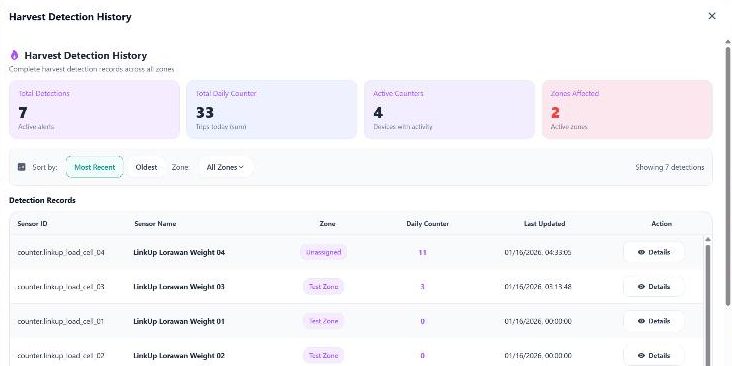Click timestamp 01/16/2026, 03:13:48

tap(538, 287)
